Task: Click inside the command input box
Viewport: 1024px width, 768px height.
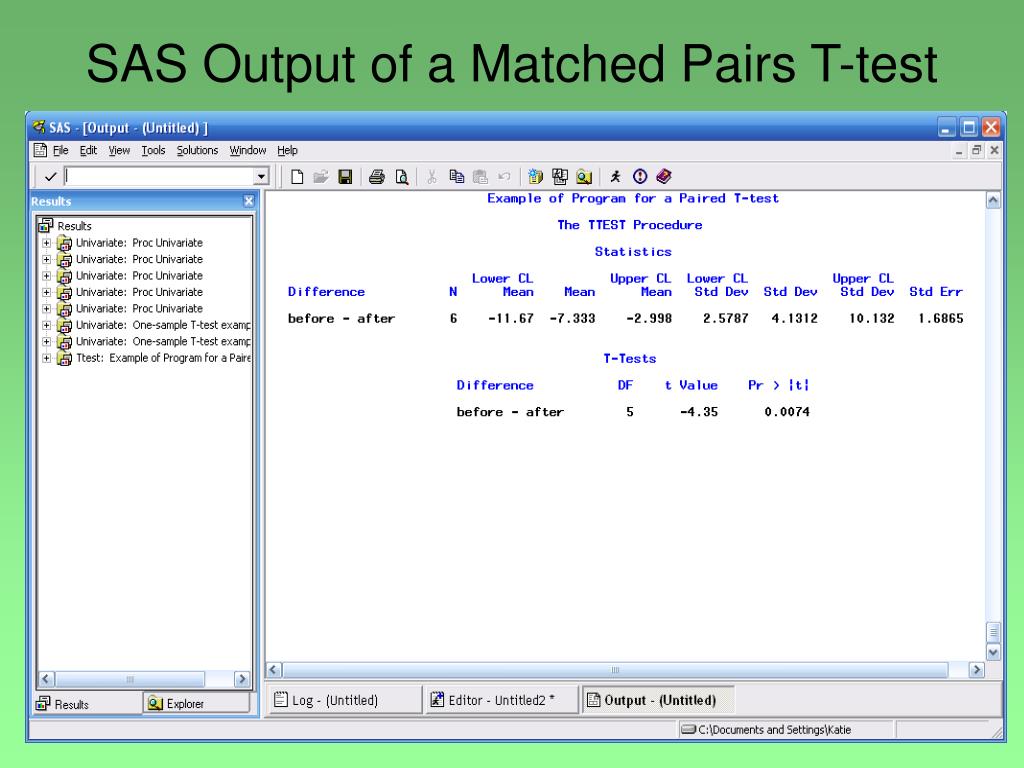Action: click(x=160, y=177)
